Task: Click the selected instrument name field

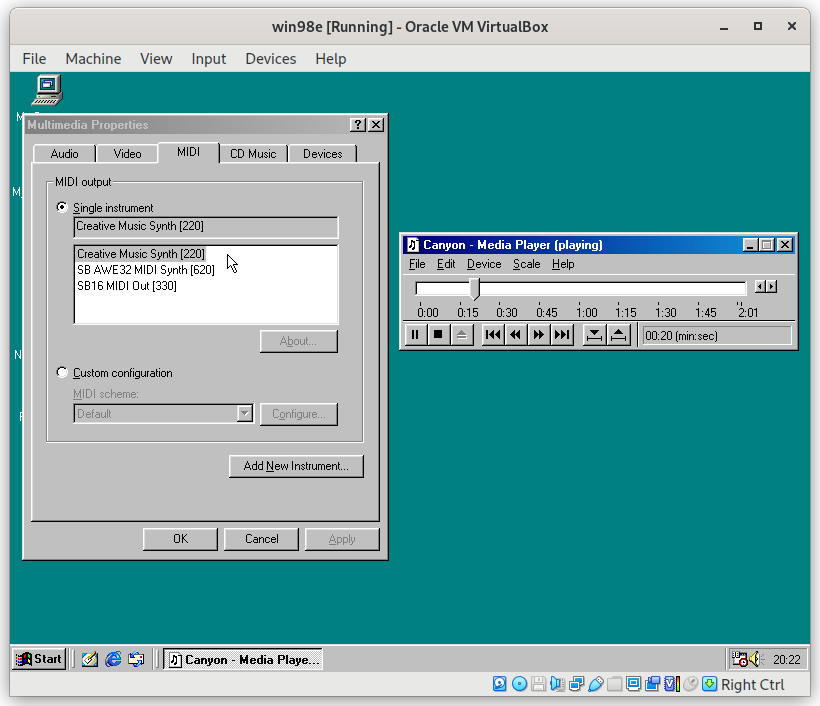Action: (x=206, y=226)
